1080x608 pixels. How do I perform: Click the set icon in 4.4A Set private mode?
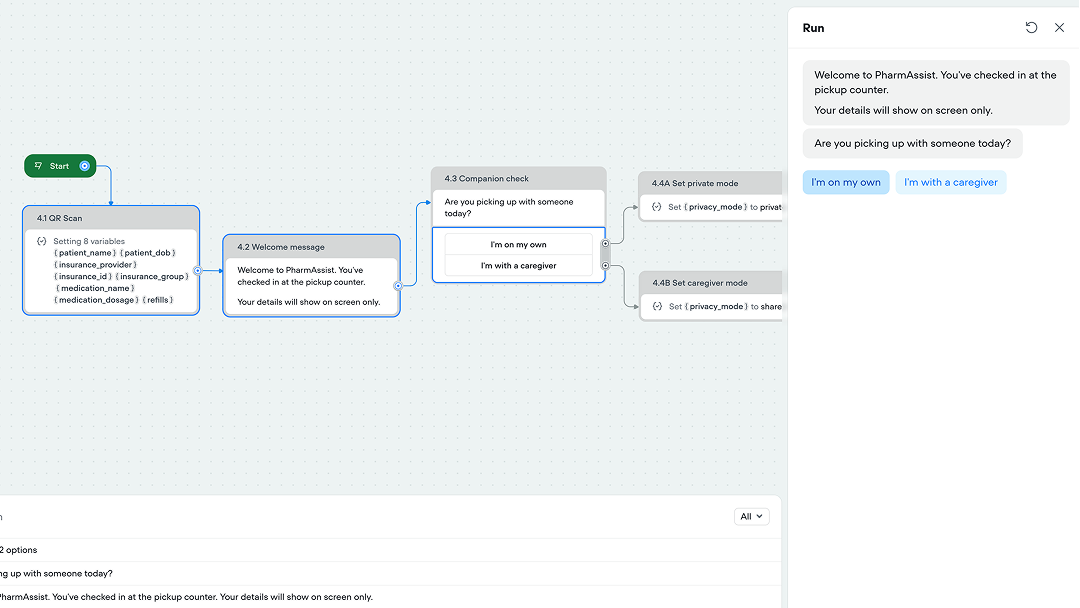click(x=656, y=207)
